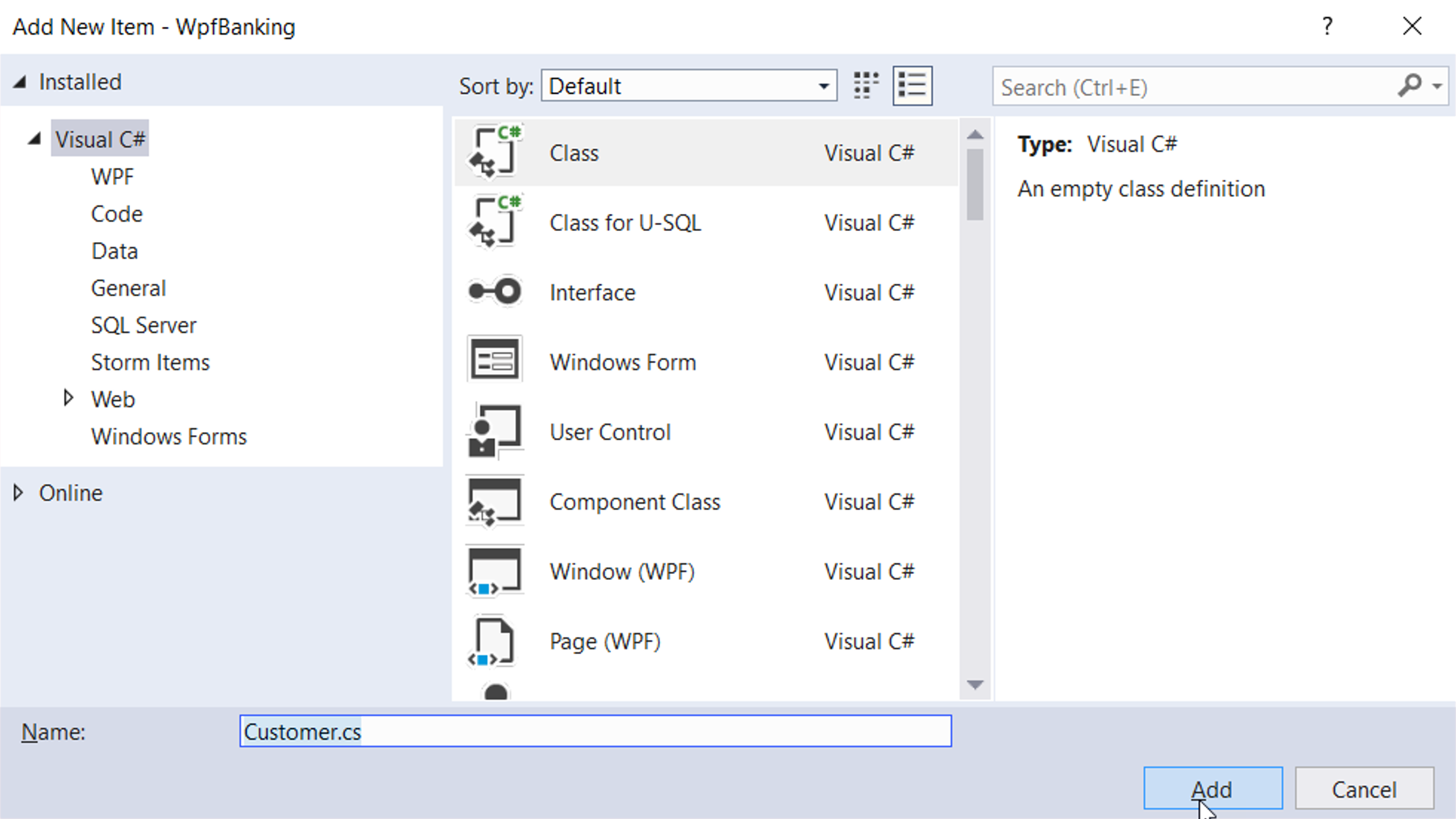1456x819 pixels.
Task: Switch to small icons grid view
Action: point(866,86)
